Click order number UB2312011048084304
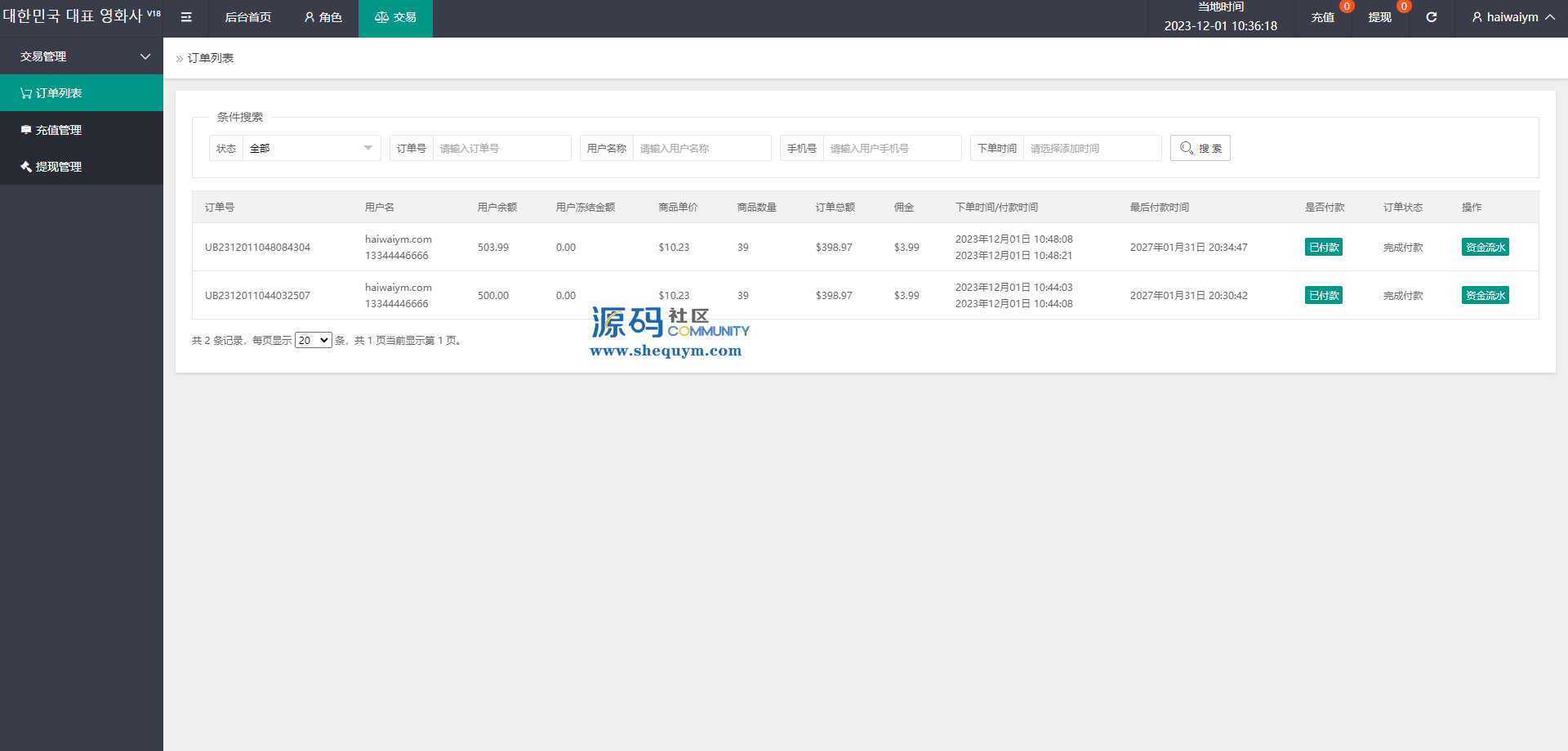This screenshot has width=1568, height=751. (257, 247)
